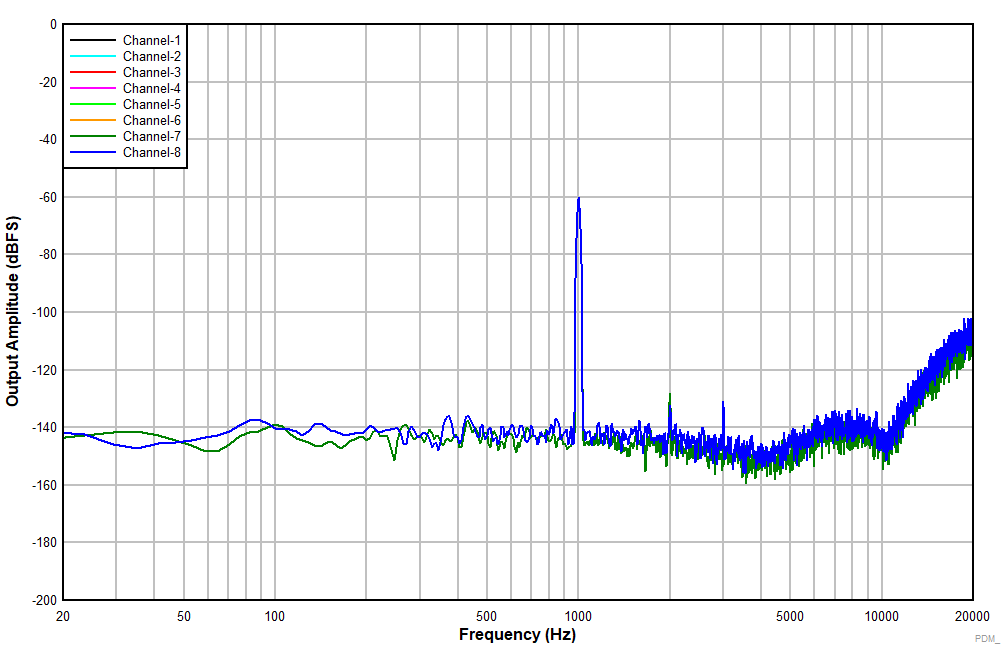Select the 1000 Hz tick label
The height and width of the screenshot is (652, 1008).
tap(577, 615)
